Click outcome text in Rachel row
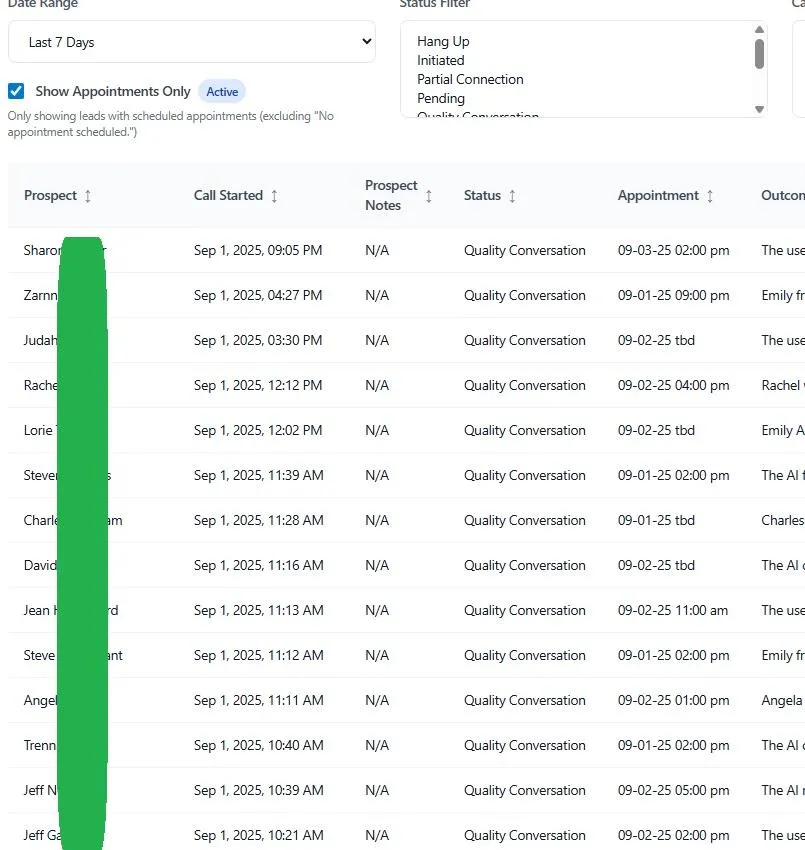The height and width of the screenshot is (850, 805). tap(783, 385)
